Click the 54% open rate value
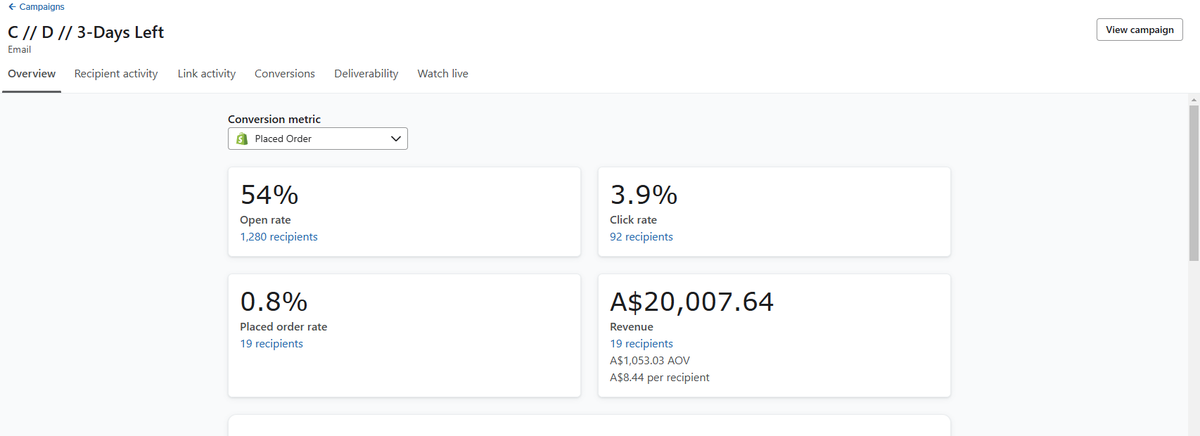 pyautogui.click(x=269, y=195)
